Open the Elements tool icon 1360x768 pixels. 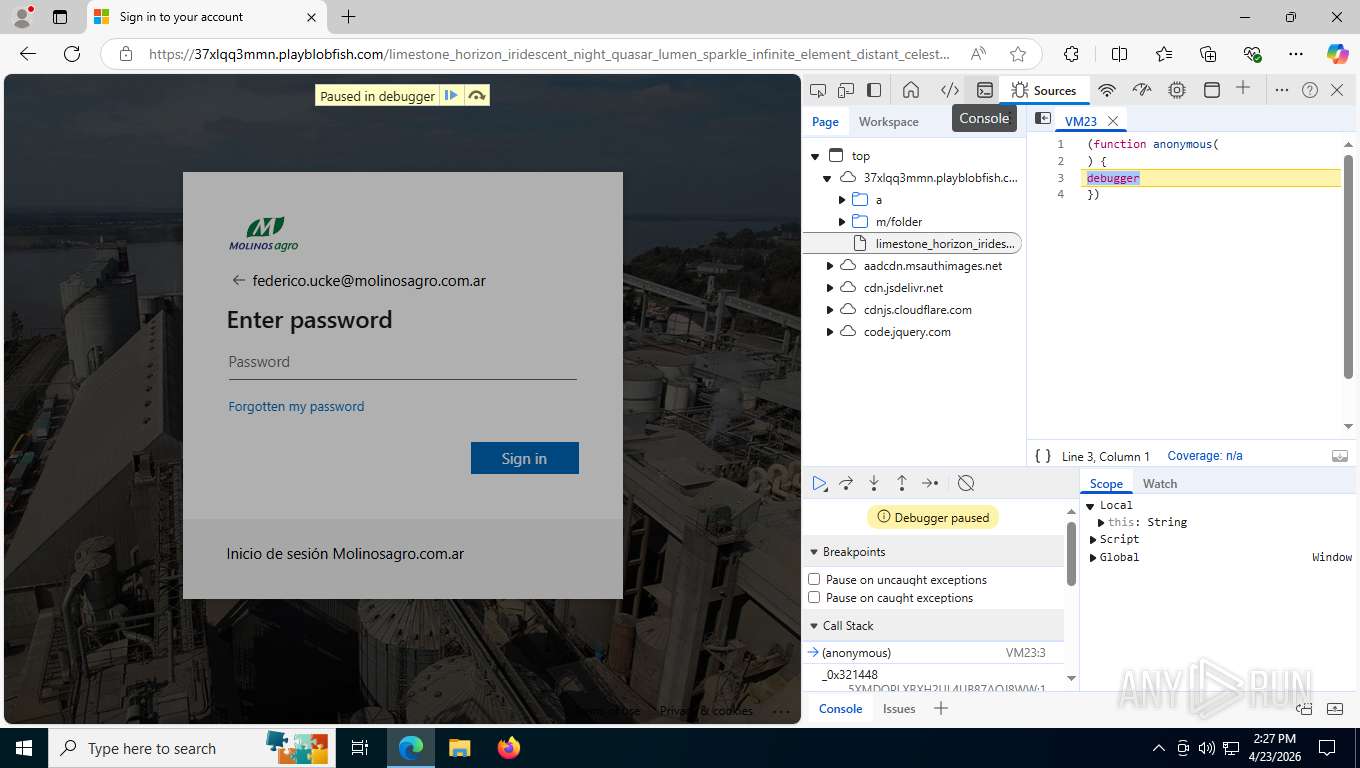click(x=949, y=90)
